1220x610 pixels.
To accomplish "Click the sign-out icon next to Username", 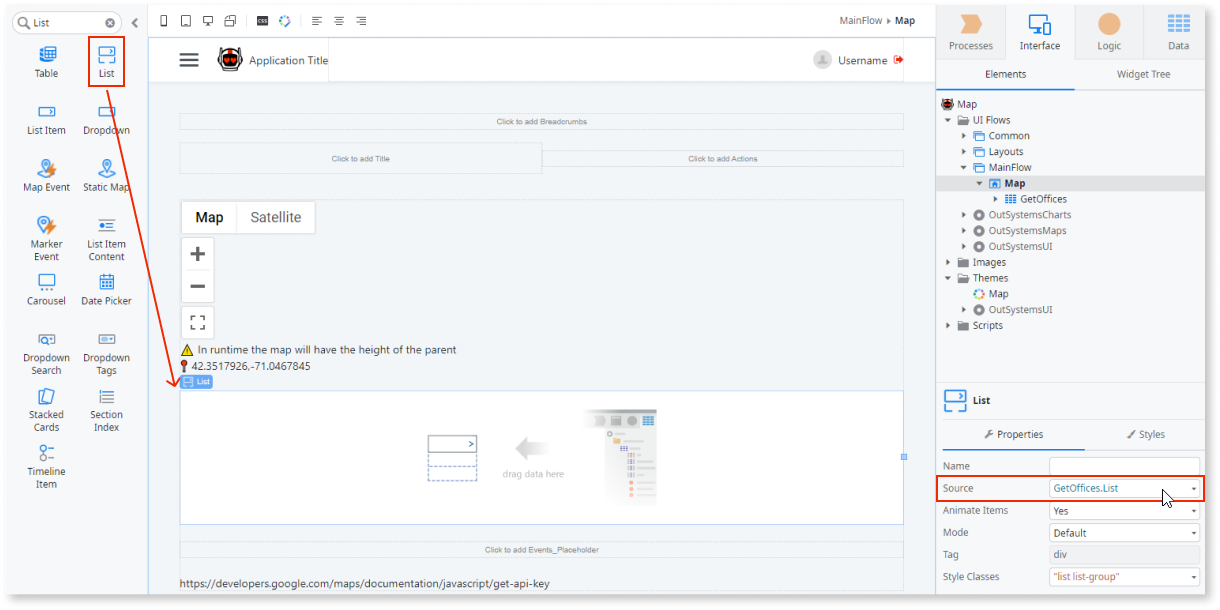I will [x=899, y=59].
